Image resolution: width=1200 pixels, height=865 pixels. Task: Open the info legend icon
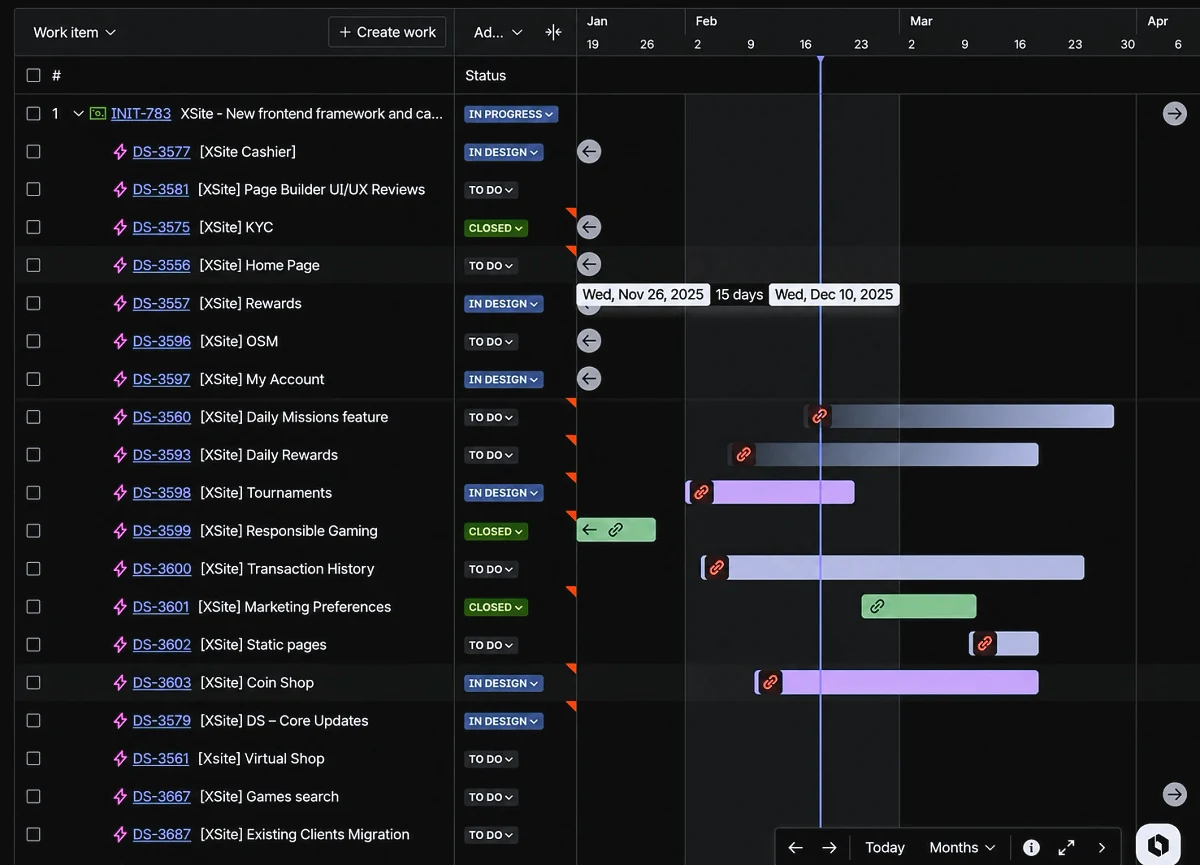(1032, 848)
